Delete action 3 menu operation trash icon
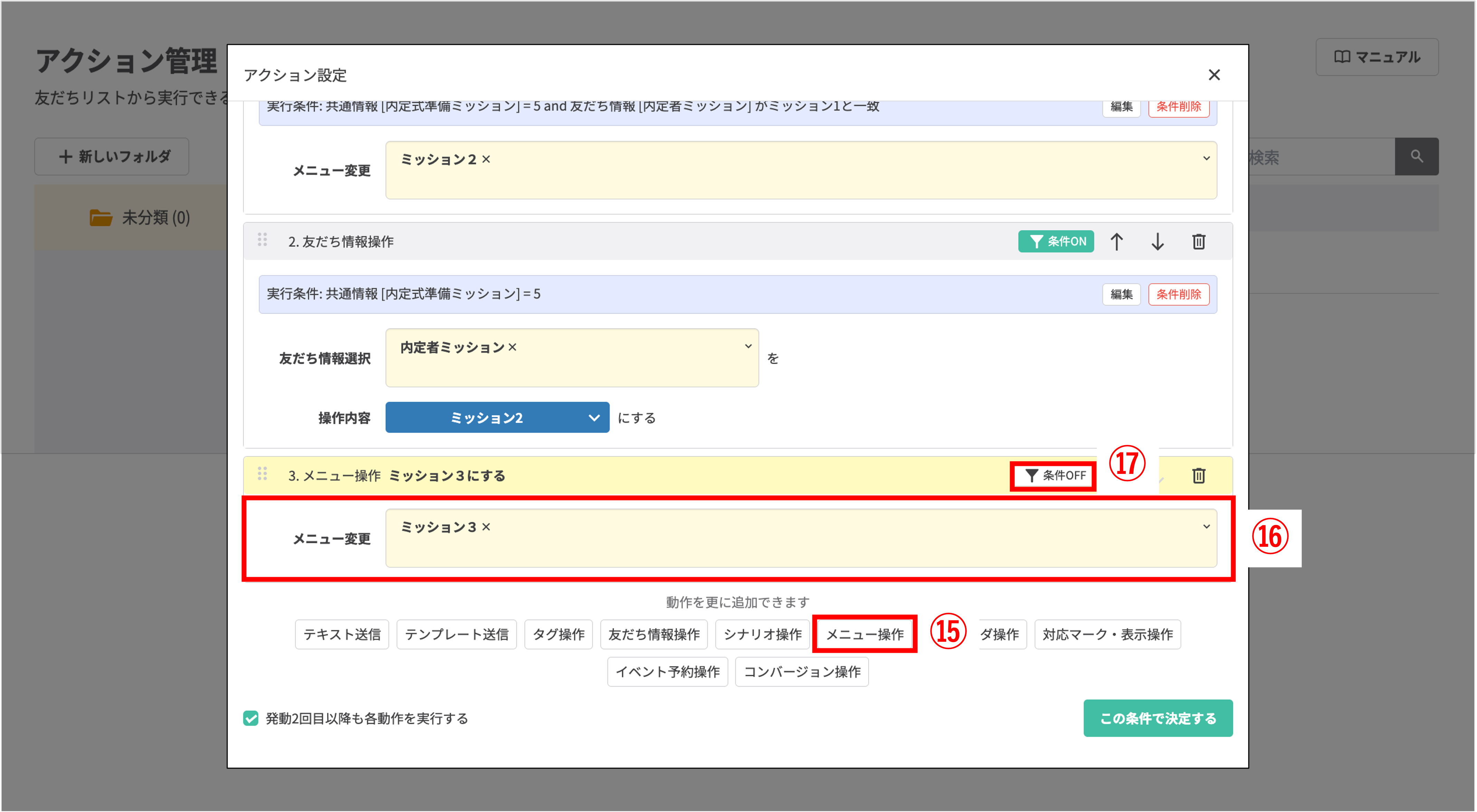Image resolution: width=1477 pixels, height=812 pixels. pyautogui.click(x=1198, y=475)
